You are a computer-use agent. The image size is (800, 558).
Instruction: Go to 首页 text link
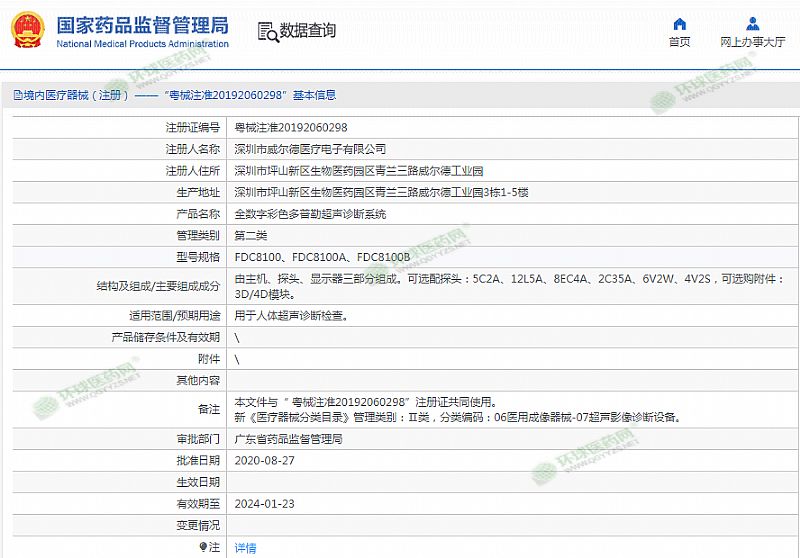[x=679, y=42]
